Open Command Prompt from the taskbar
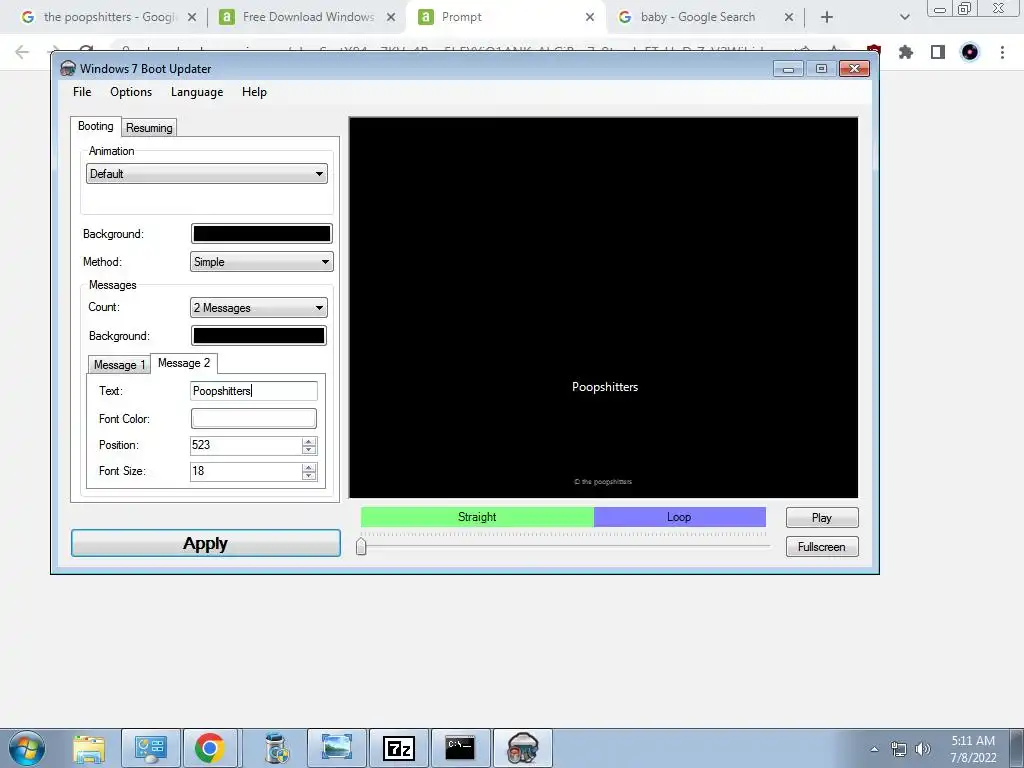This screenshot has width=1024, height=768. pyautogui.click(x=460, y=748)
